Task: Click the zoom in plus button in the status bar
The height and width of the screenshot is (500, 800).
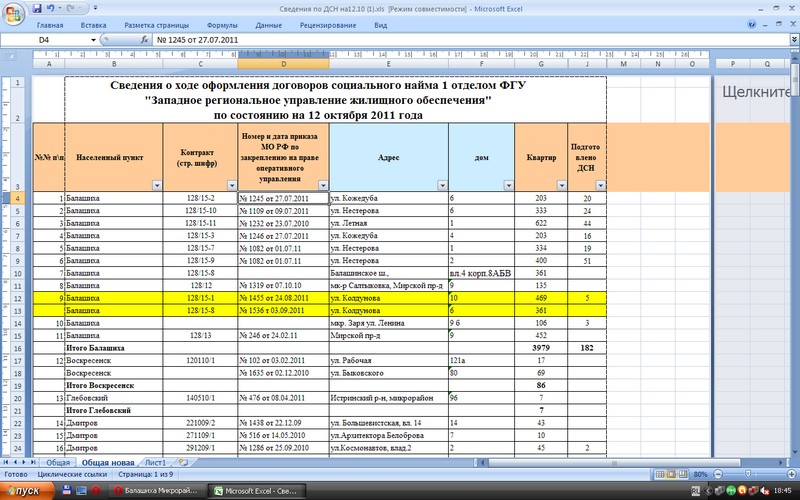Action: coord(793,474)
